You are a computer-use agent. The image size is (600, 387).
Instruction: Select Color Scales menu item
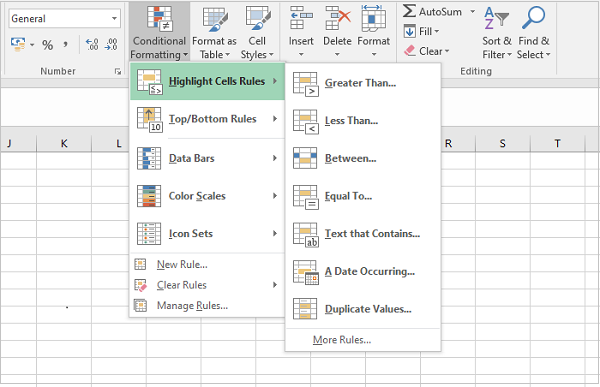click(x=207, y=196)
